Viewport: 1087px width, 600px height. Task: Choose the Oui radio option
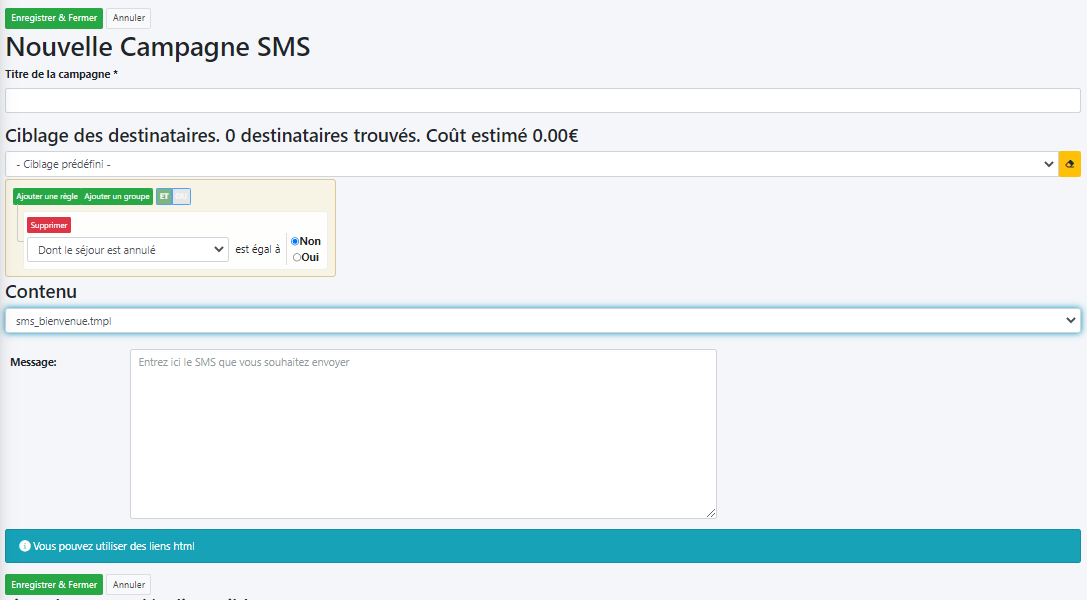point(296,257)
